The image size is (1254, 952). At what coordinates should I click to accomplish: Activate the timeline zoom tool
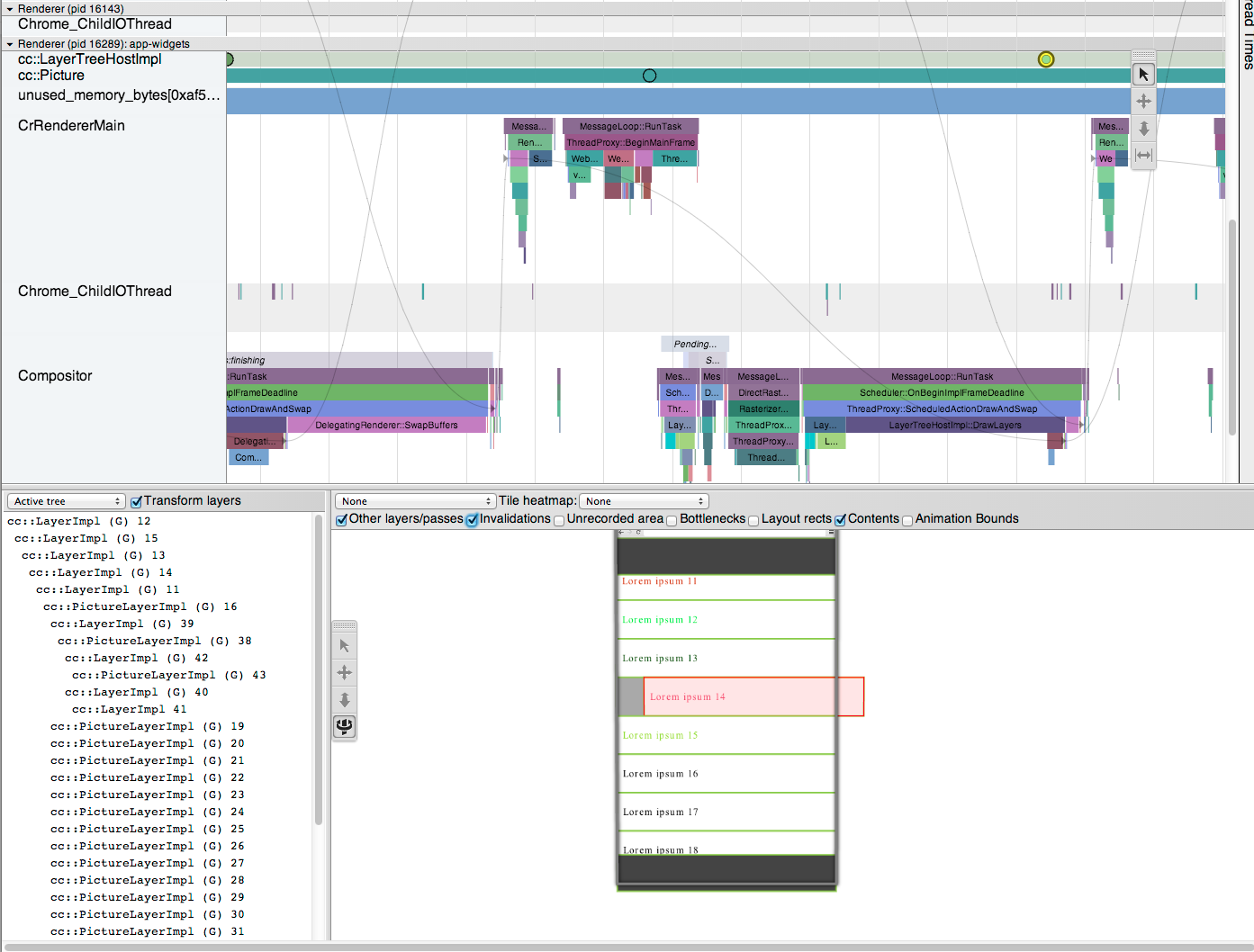click(1143, 129)
